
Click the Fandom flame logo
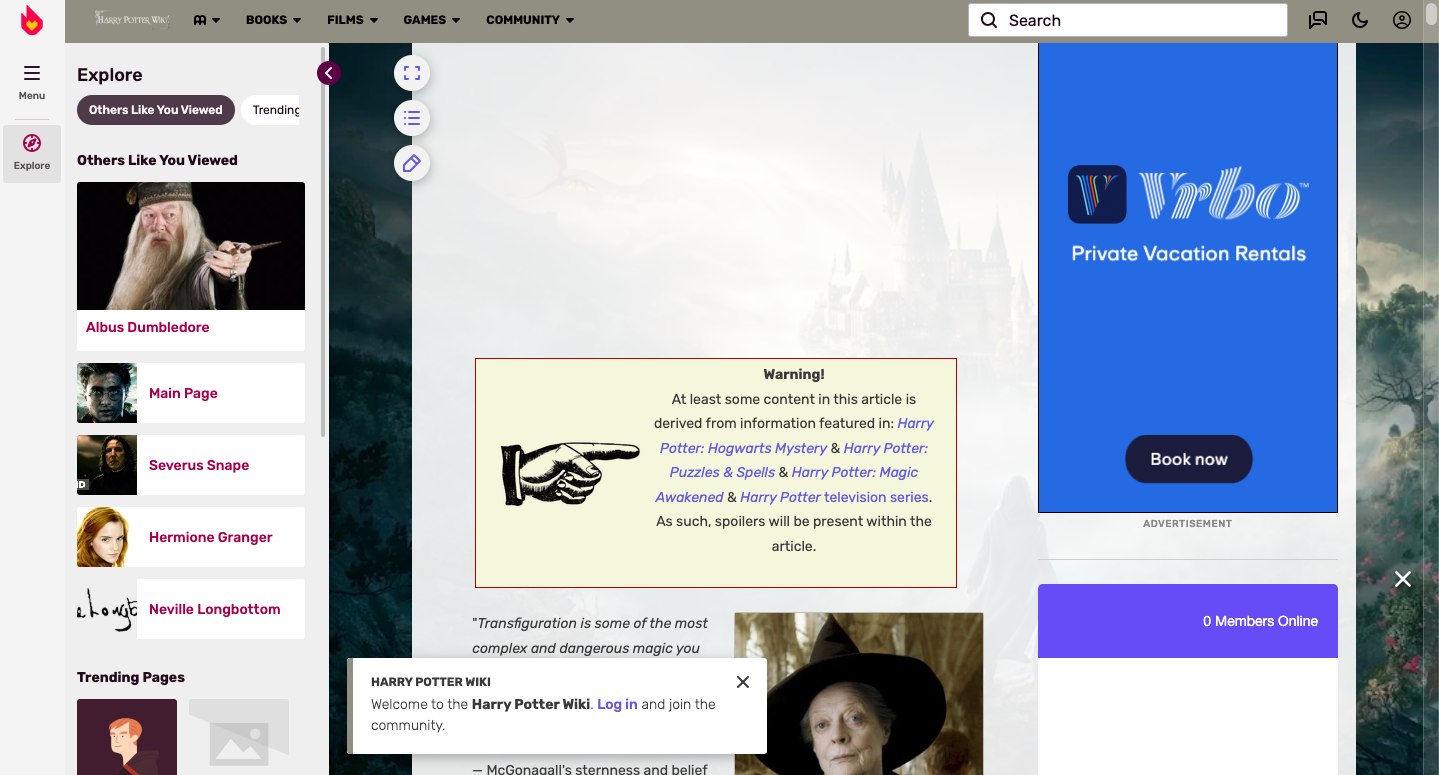click(32, 20)
